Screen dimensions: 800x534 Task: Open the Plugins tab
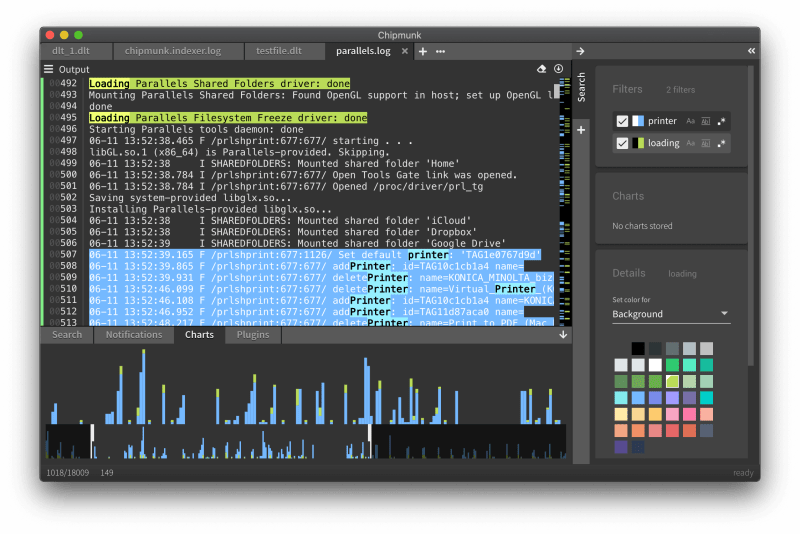point(253,335)
